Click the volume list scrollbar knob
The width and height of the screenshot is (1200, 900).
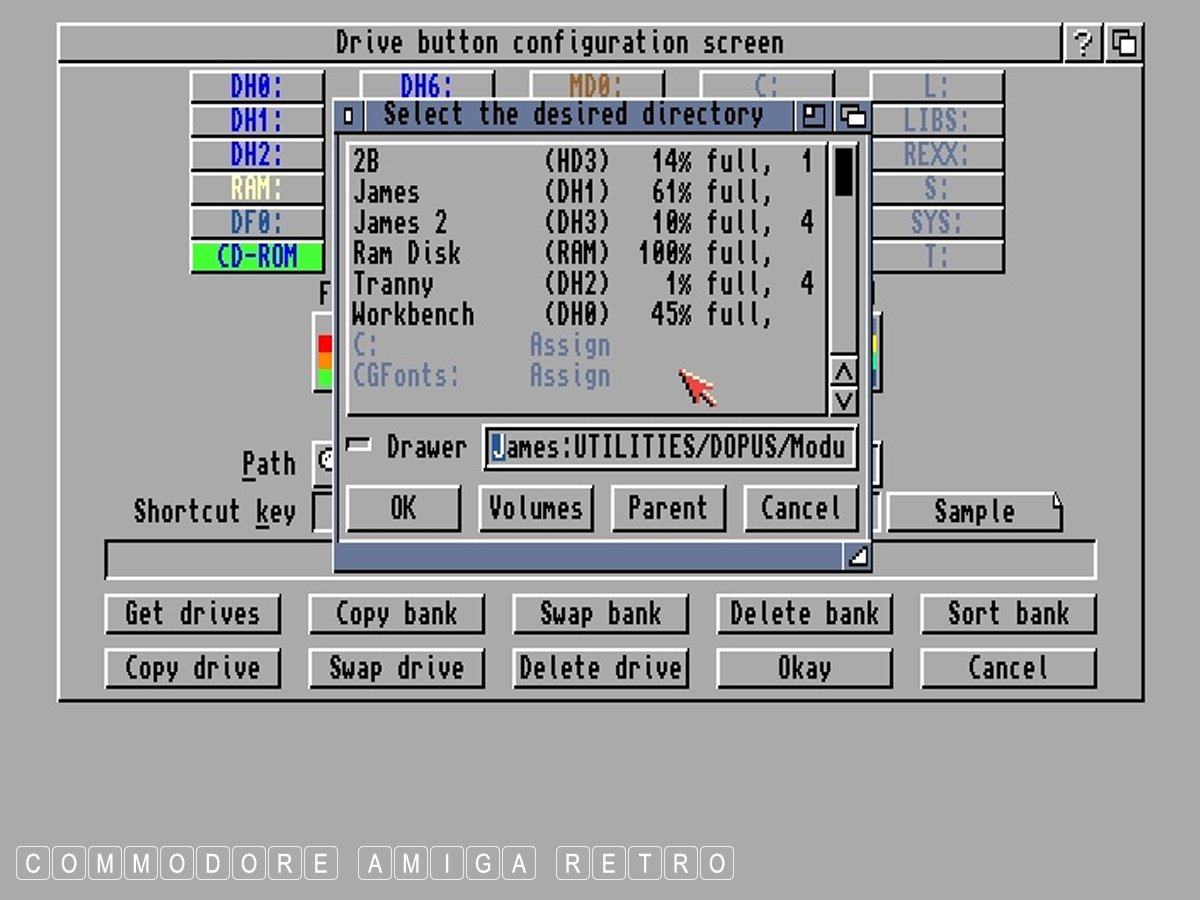pyautogui.click(x=844, y=171)
